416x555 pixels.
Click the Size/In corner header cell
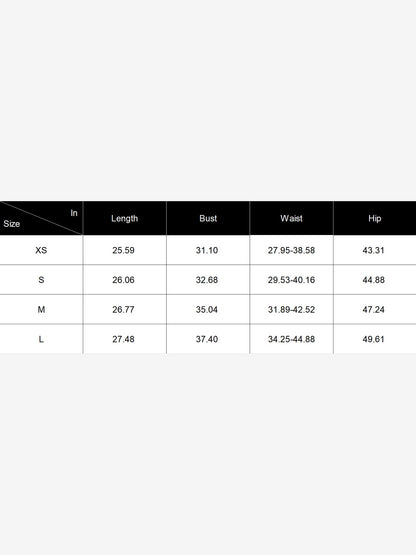pos(41,218)
